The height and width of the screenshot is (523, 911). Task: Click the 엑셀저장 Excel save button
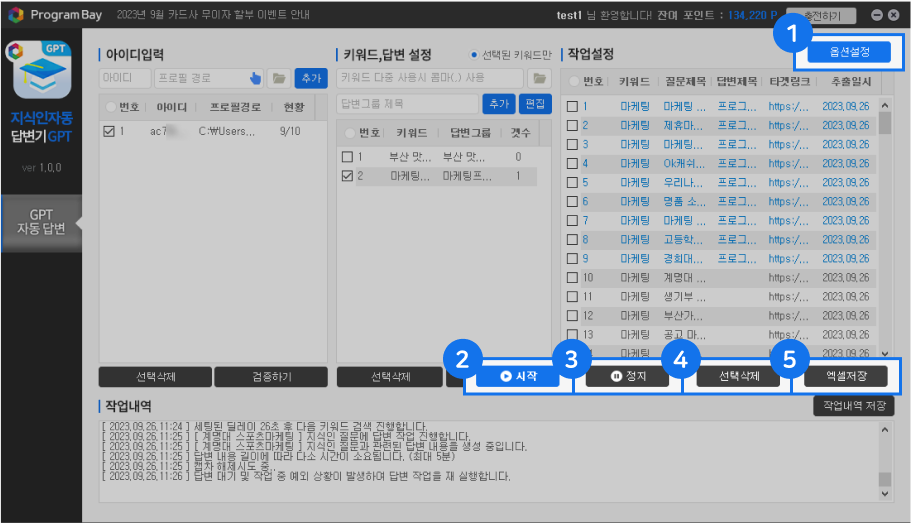(x=846, y=377)
